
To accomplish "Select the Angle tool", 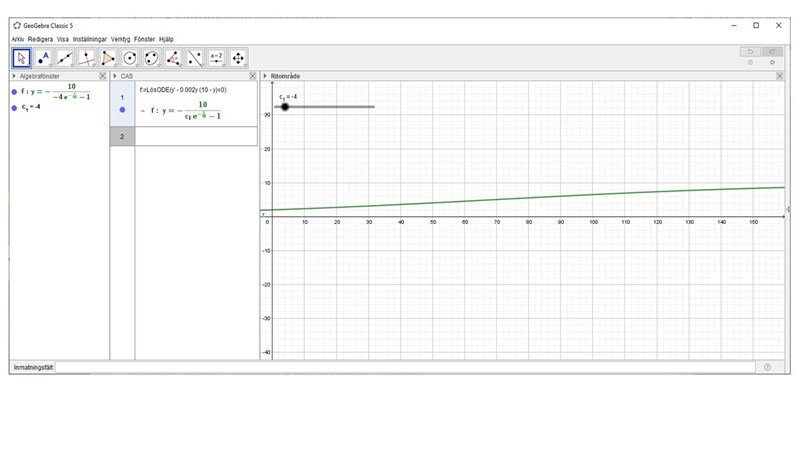I will 173,57.
